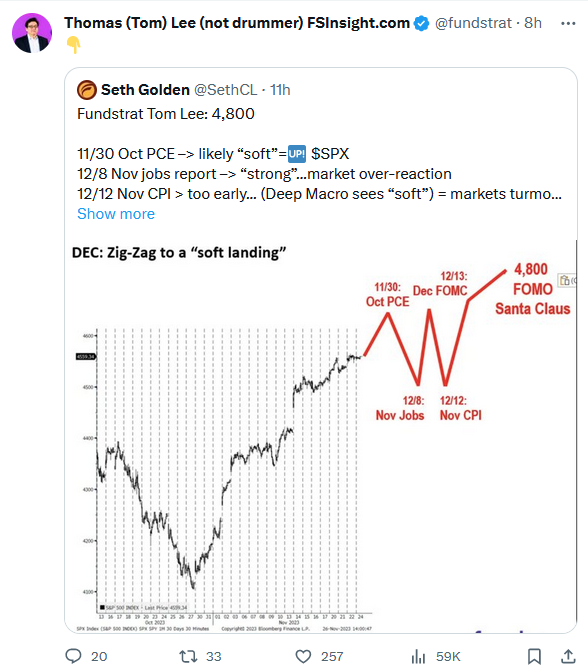The height and width of the screenshot is (672, 588).
Task: Expand quoted tweet with Show more
Action: [x=116, y=214]
